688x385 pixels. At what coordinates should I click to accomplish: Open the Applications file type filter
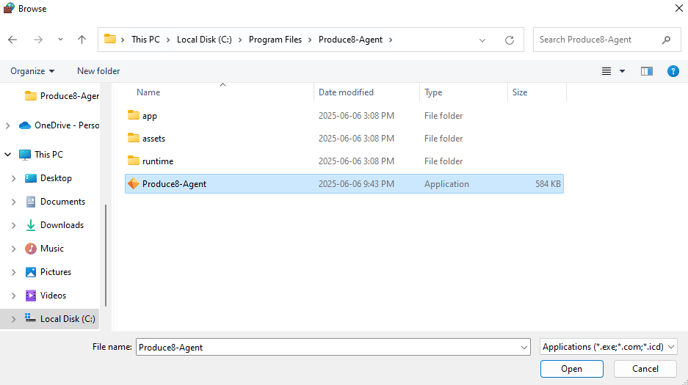[608, 347]
